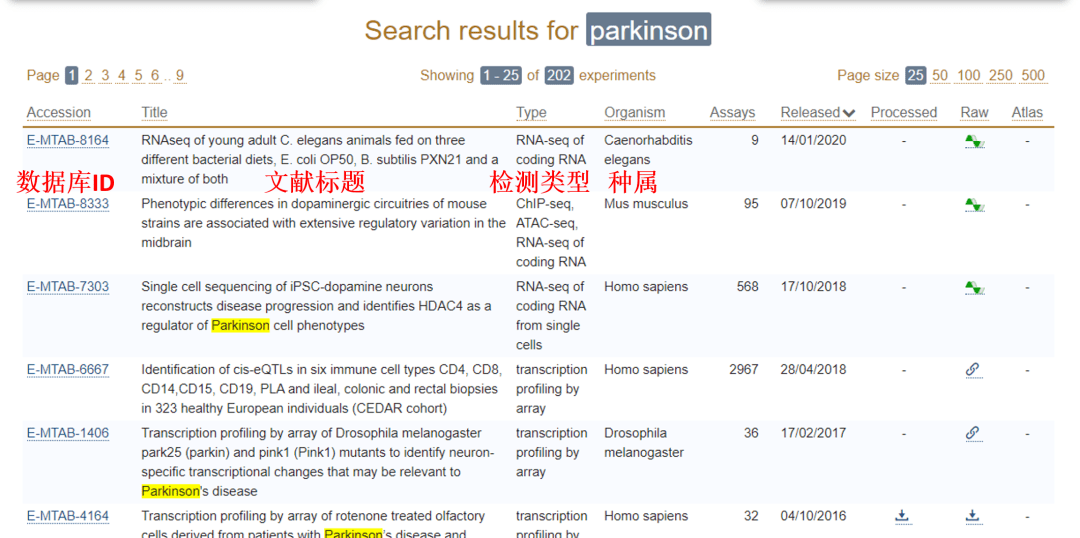Viewport: 1080px width, 538px height.
Task: Set page size to 50
Action: click(939, 75)
